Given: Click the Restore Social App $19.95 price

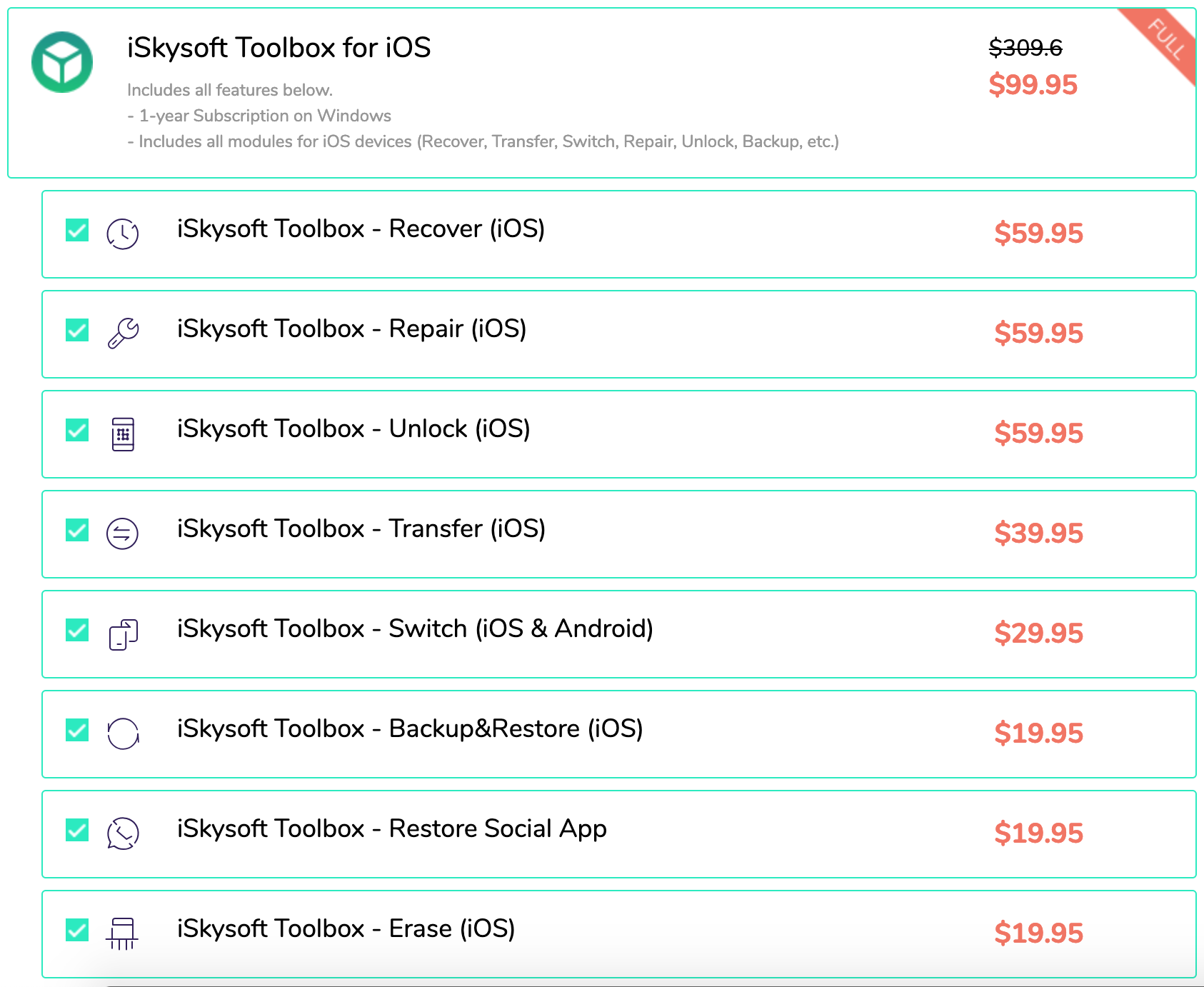Looking at the screenshot, I should (x=1038, y=833).
